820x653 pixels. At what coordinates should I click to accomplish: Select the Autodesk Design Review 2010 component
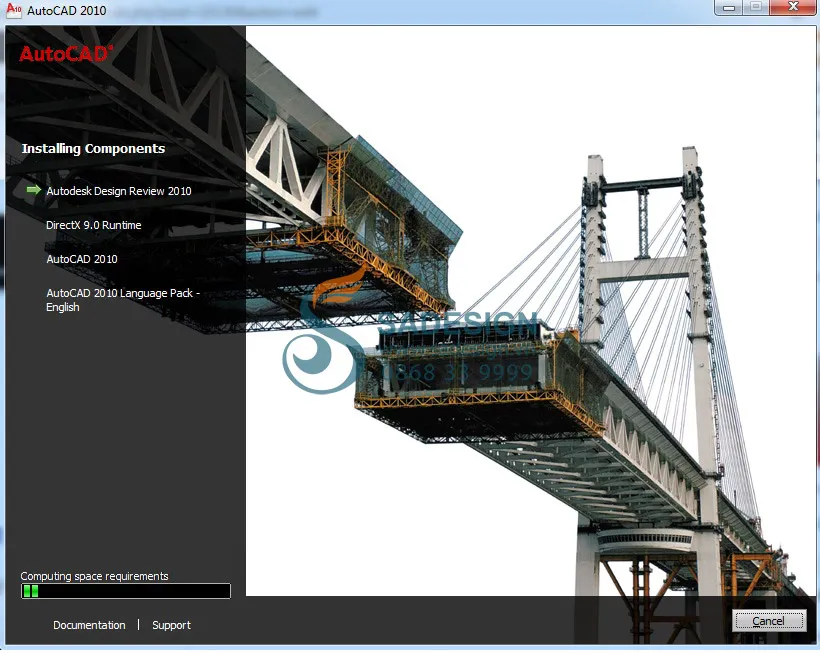(119, 190)
